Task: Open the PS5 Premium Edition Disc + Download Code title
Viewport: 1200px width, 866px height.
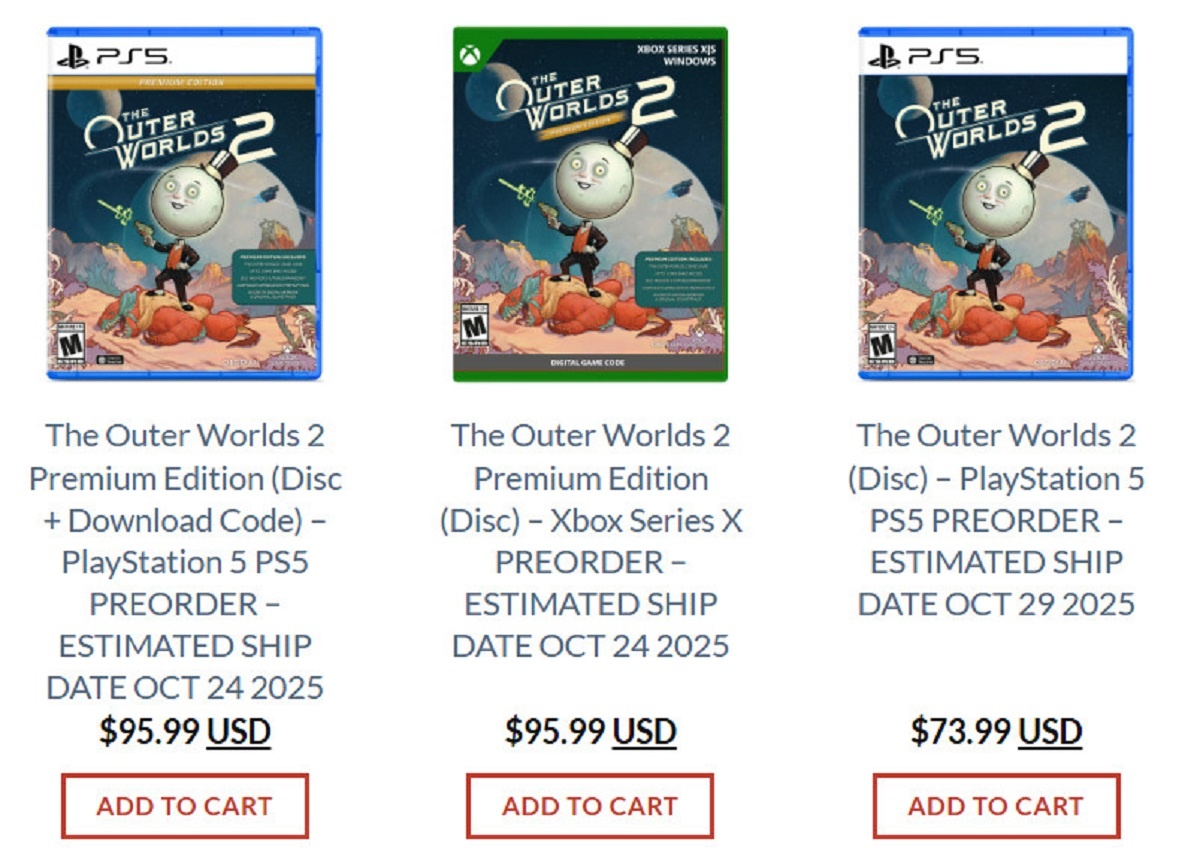Action: [185, 561]
